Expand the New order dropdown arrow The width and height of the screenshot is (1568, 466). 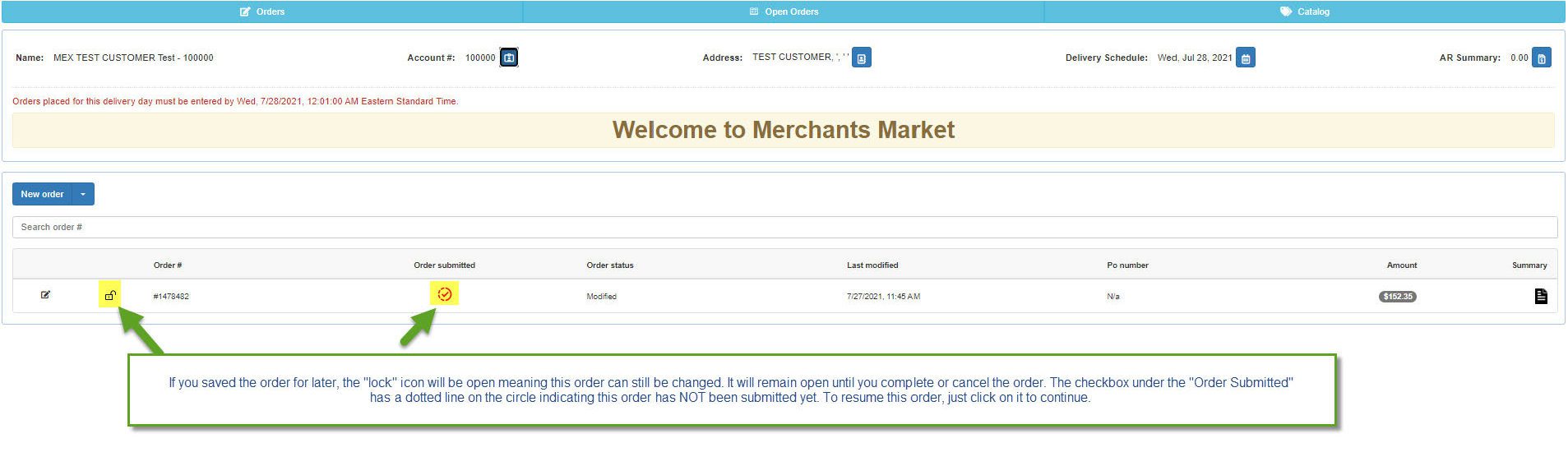pos(84,194)
